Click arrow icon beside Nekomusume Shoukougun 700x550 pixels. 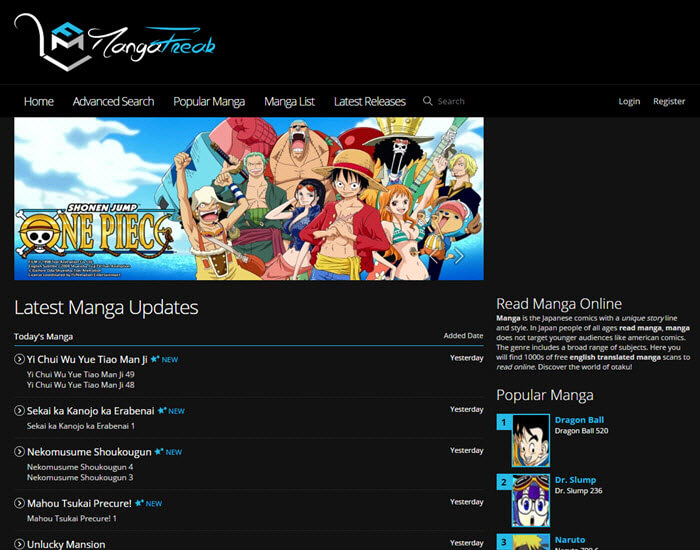(19, 451)
